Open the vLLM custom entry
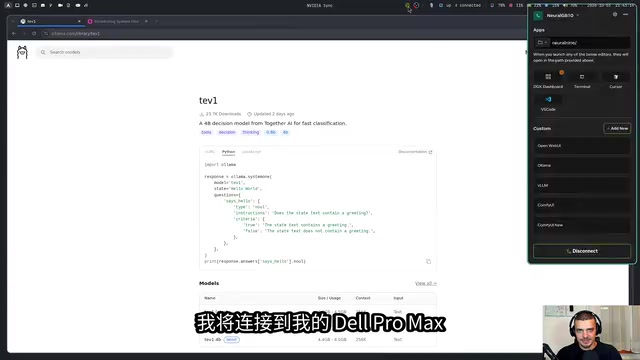Viewport: 640px width, 360px height. click(x=582, y=185)
